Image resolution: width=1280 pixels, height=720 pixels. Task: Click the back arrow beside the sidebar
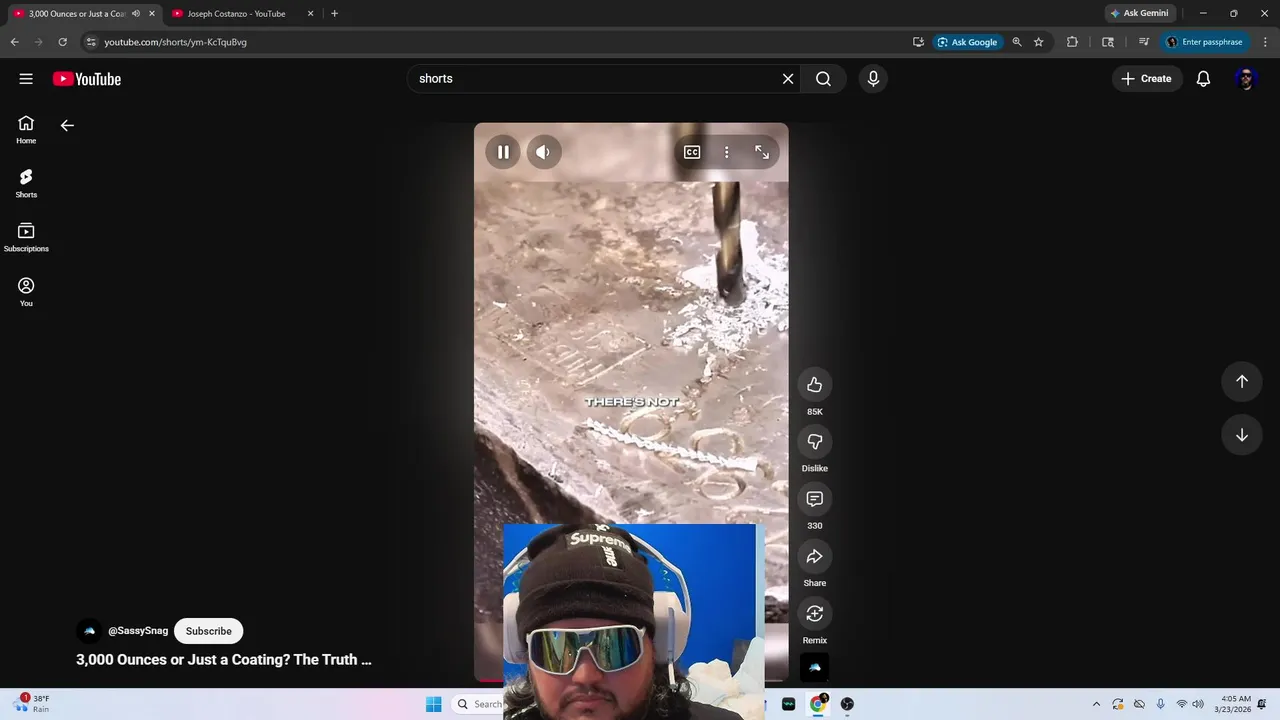(x=67, y=126)
